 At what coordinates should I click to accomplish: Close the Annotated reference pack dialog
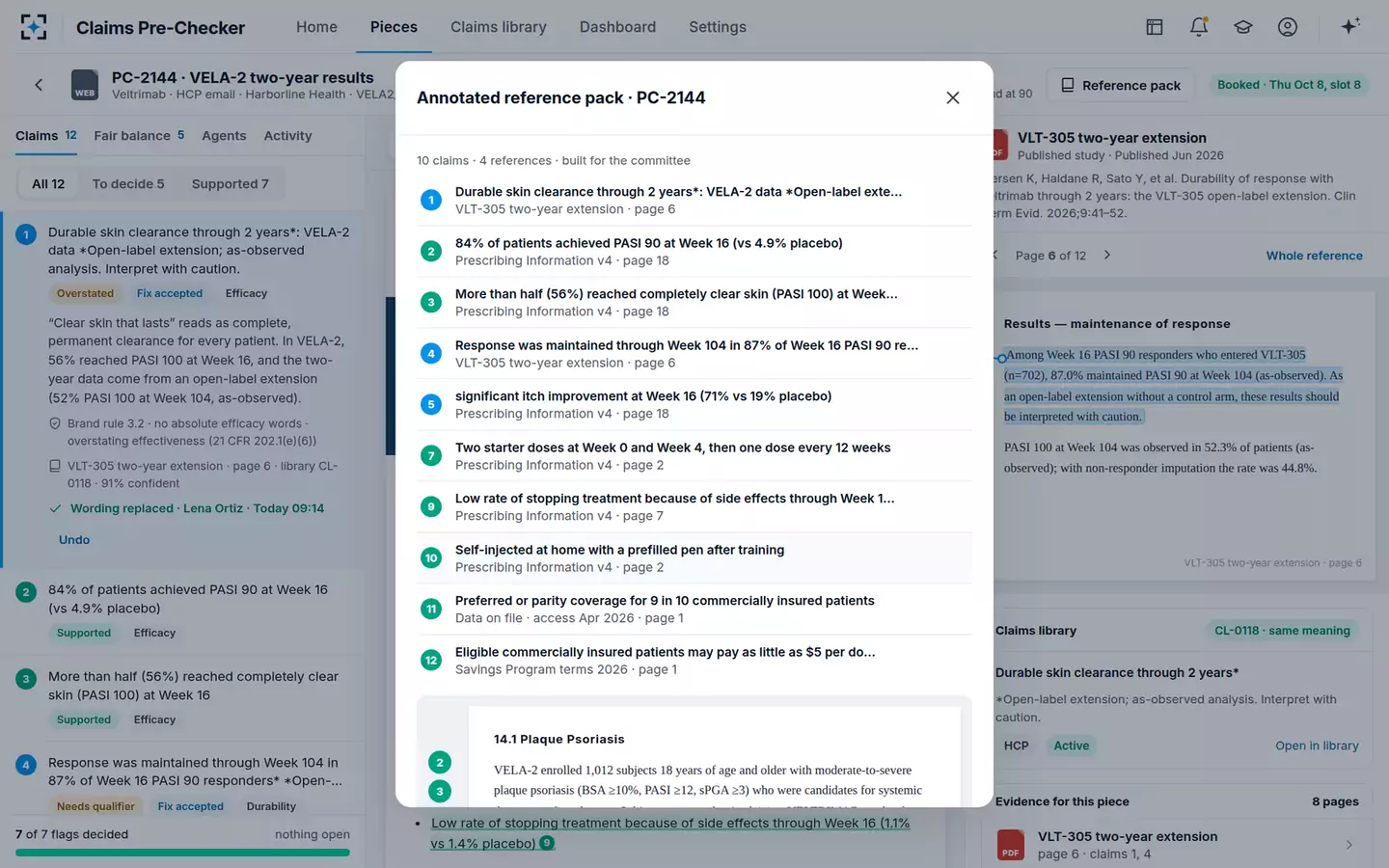[953, 97]
